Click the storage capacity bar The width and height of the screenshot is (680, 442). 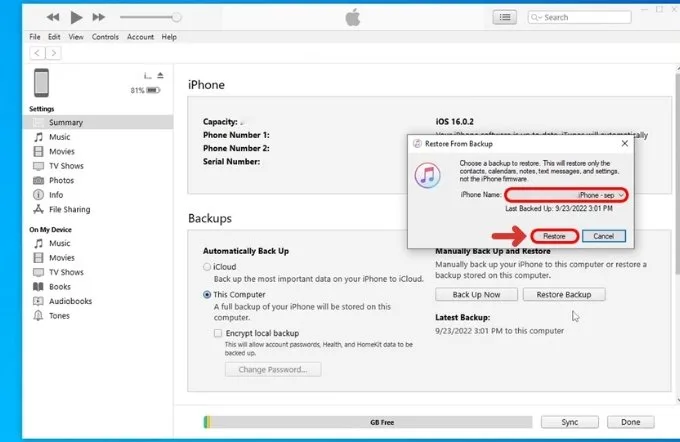[368, 422]
